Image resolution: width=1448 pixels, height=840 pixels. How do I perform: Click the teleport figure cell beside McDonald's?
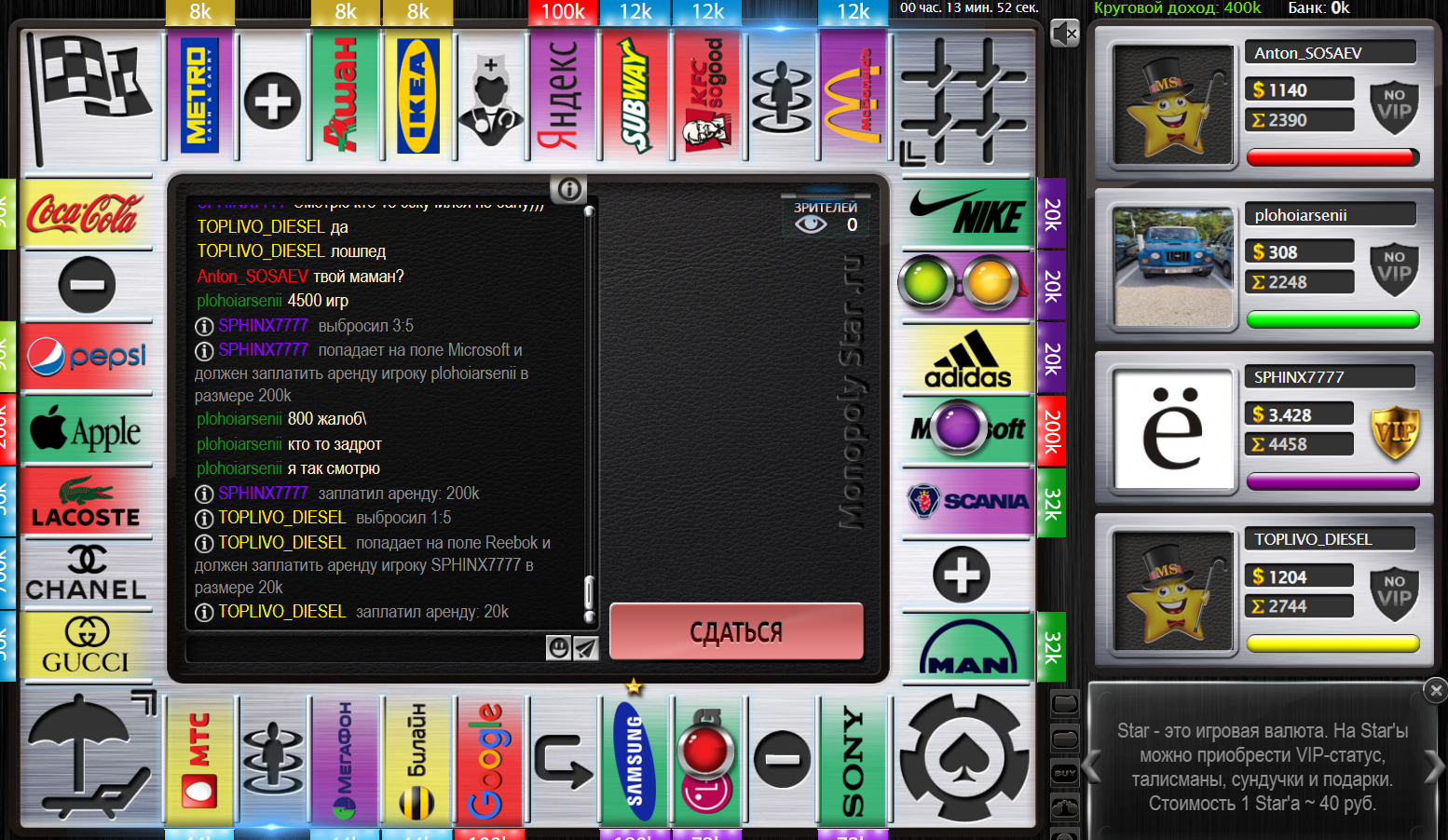(781, 96)
